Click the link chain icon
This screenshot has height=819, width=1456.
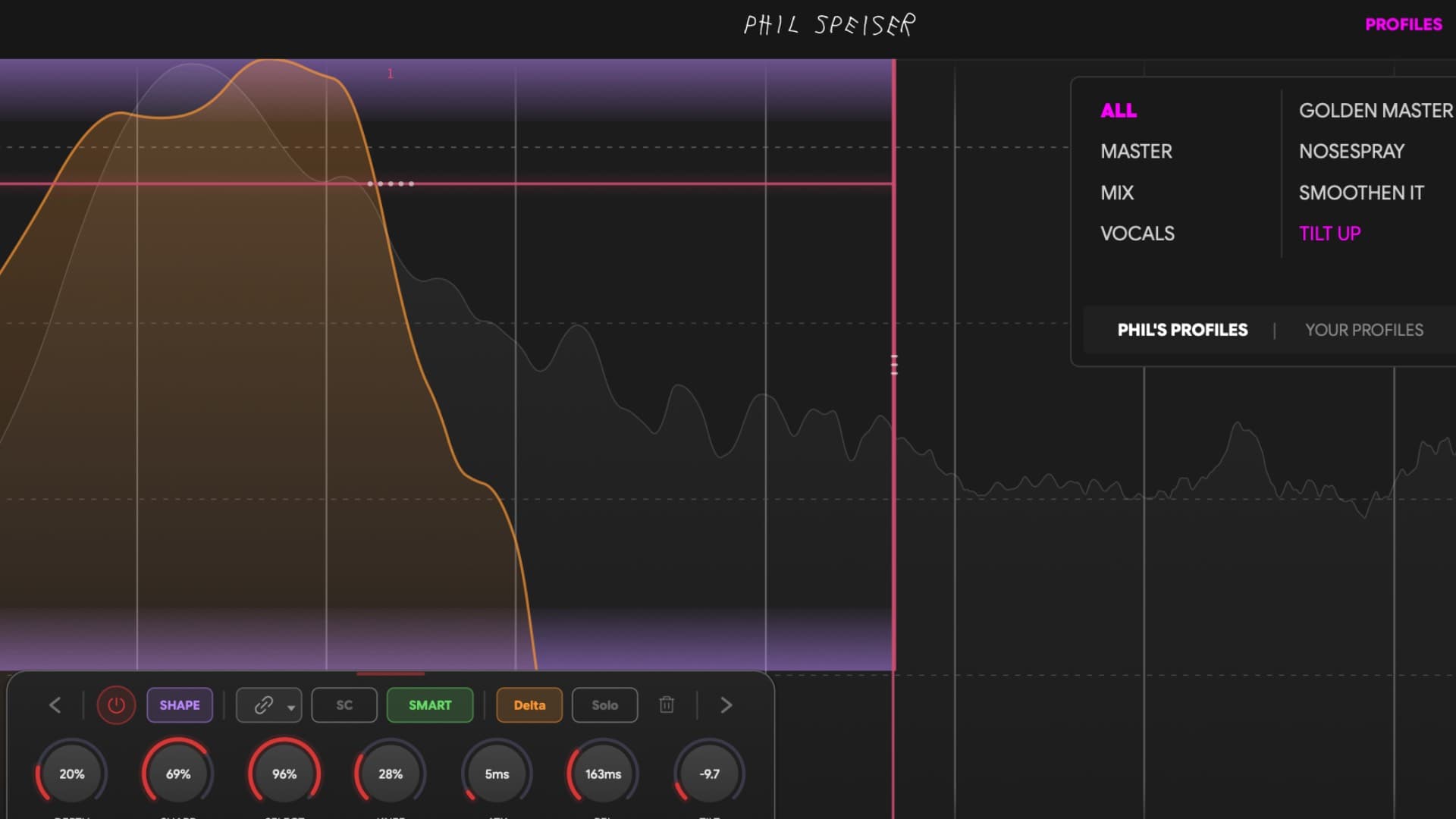pyautogui.click(x=262, y=705)
